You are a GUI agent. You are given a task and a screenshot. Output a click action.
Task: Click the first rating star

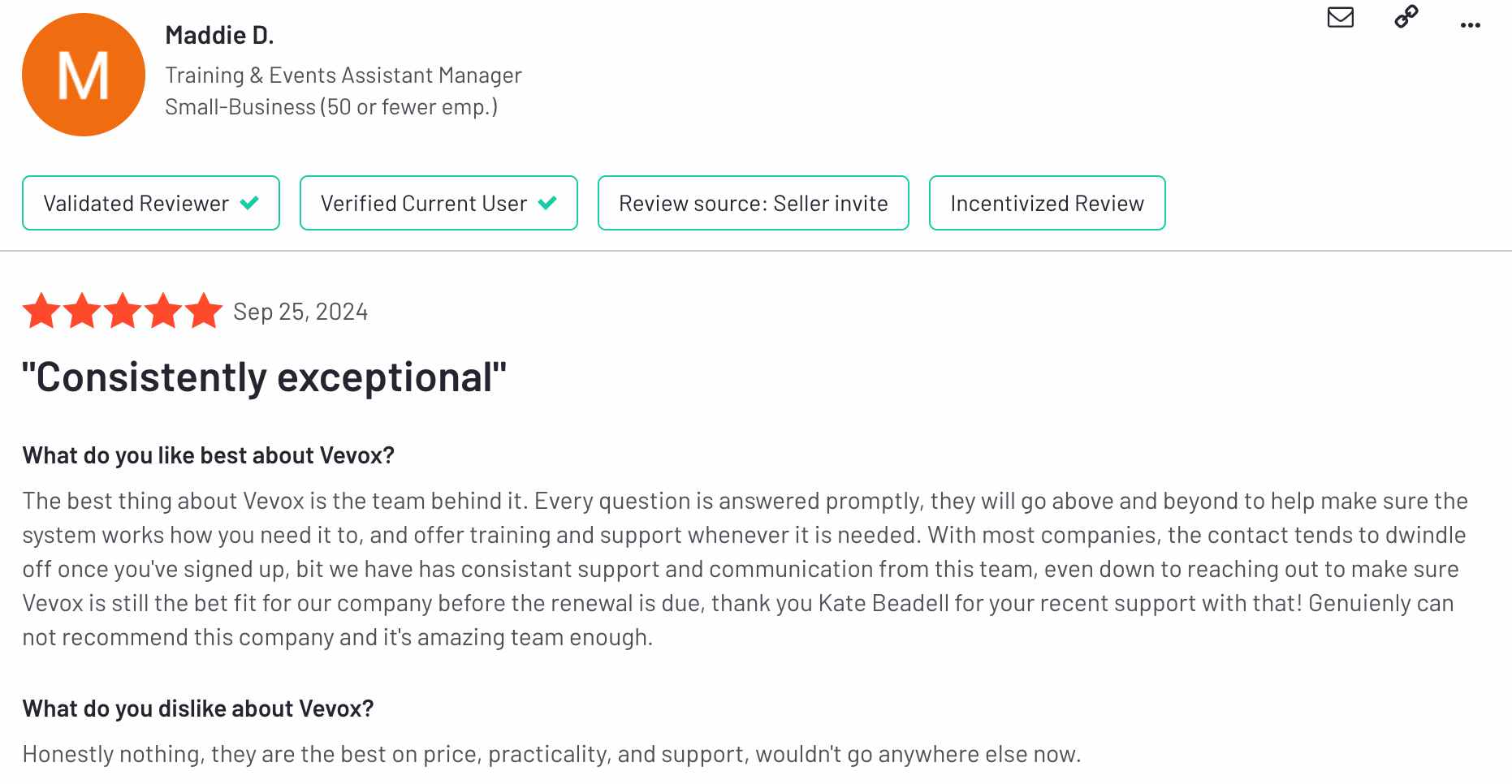click(41, 311)
